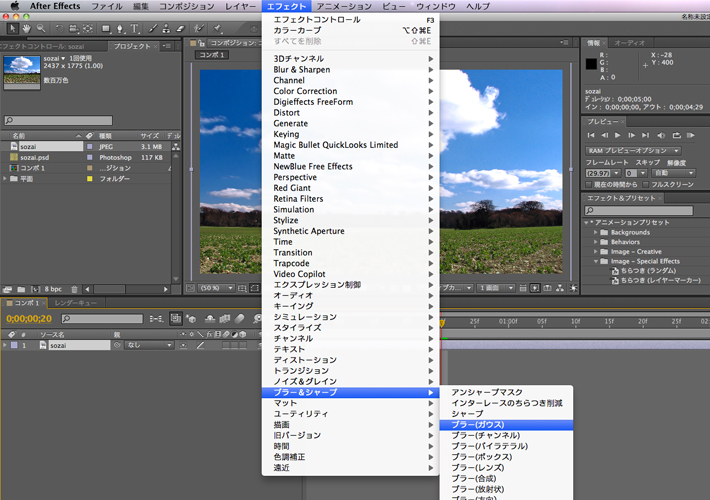710x500 pixels.
Task: Select the Zoom magnifier tool
Action: [41, 29]
